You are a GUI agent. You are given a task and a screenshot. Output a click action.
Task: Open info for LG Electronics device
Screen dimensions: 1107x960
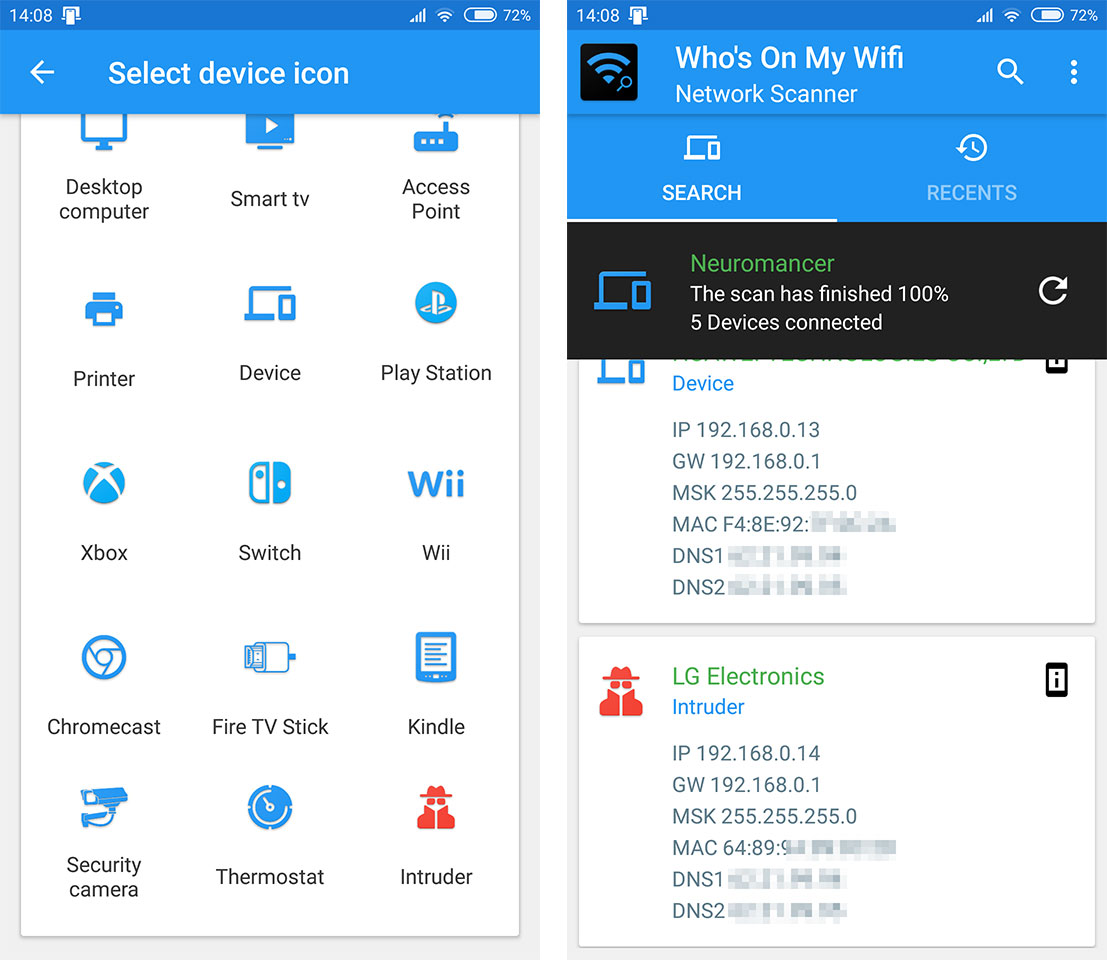tap(1056, 680)
